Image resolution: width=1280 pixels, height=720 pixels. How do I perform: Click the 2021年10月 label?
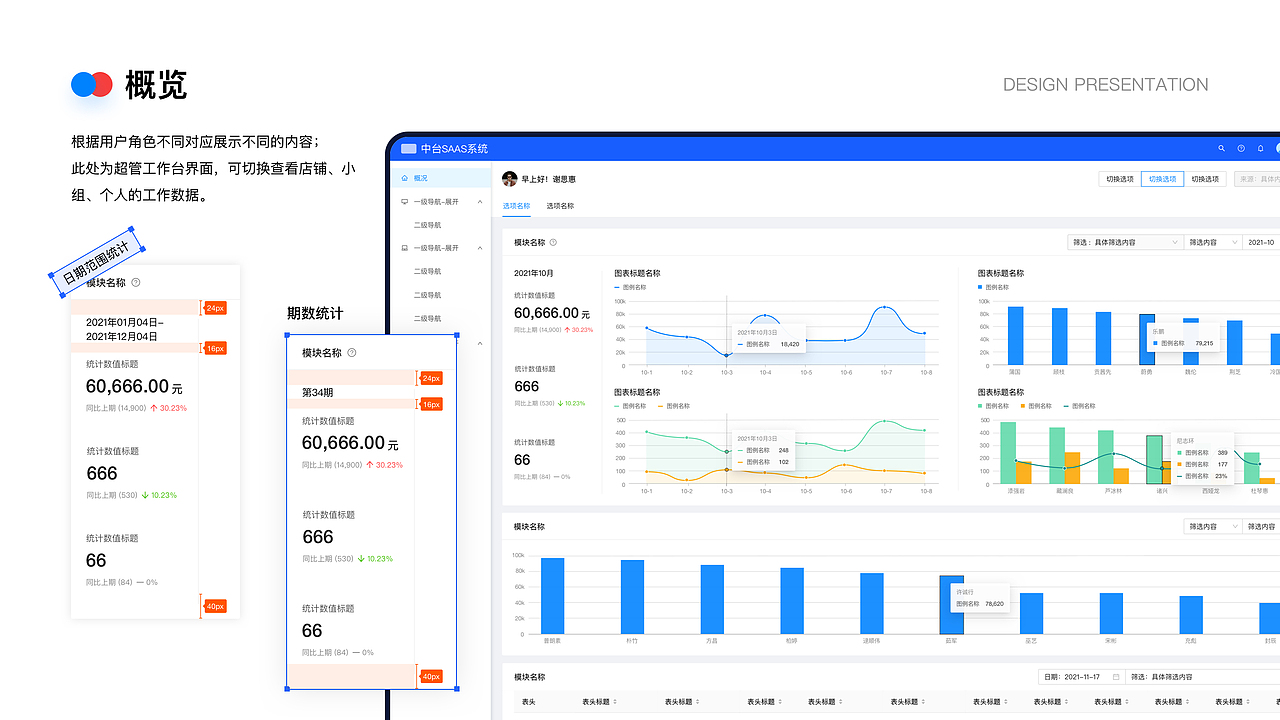(x=534, y=273)
